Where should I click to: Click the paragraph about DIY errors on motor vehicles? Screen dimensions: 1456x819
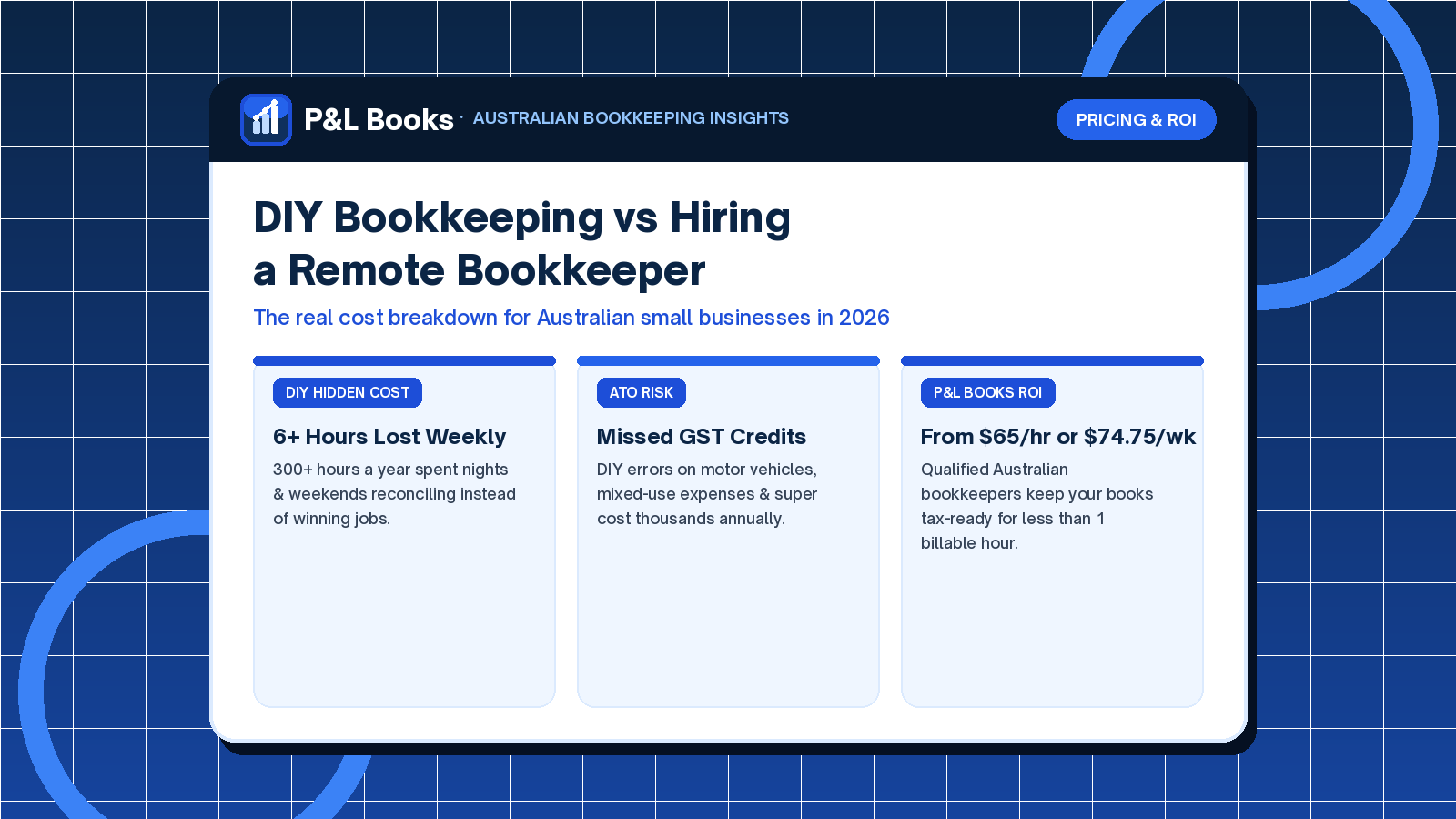point(707,494)
